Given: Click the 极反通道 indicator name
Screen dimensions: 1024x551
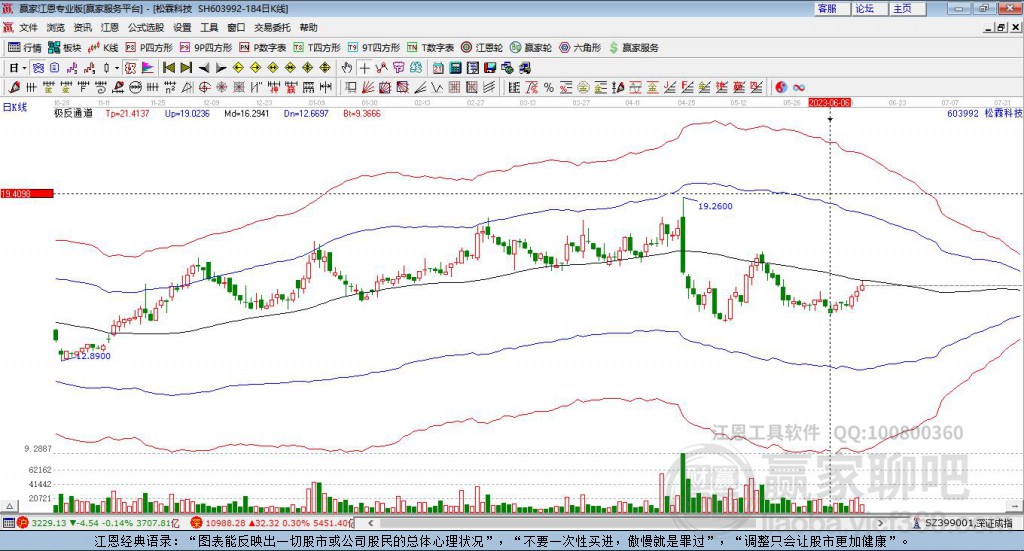Looking at the screenshot, I should (73, 114).
